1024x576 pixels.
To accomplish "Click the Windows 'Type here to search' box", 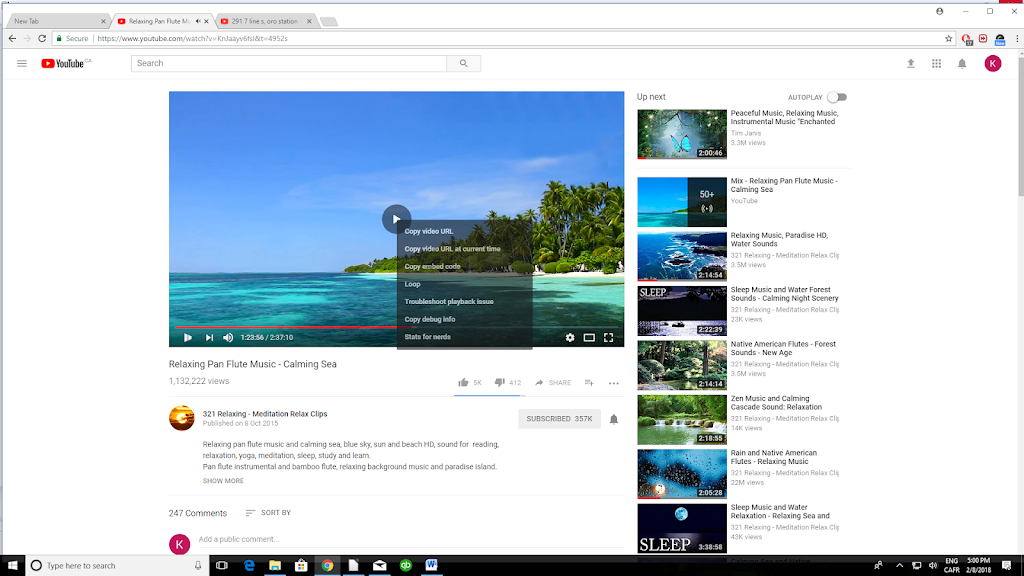I will point(118,566).
